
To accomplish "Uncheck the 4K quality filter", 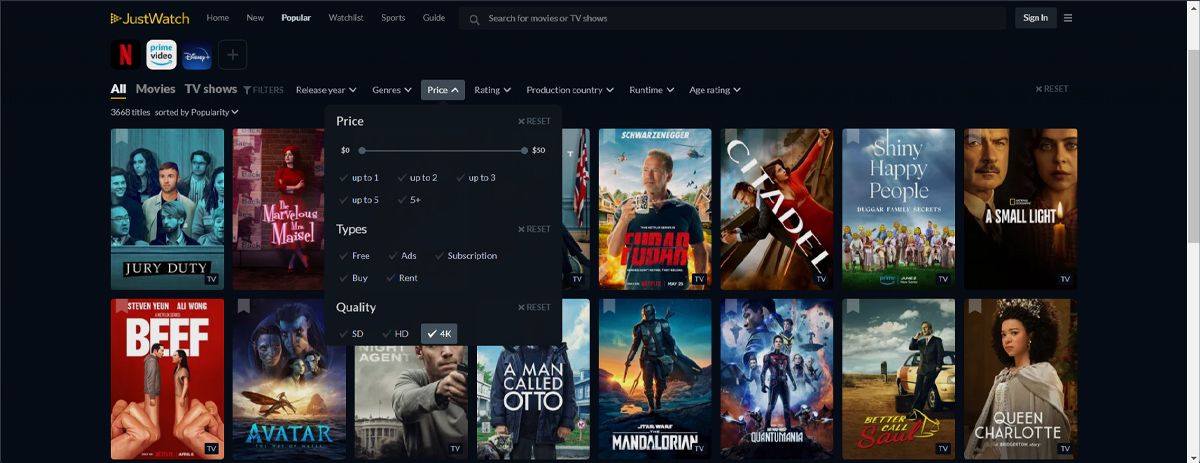I will [440, 334].
